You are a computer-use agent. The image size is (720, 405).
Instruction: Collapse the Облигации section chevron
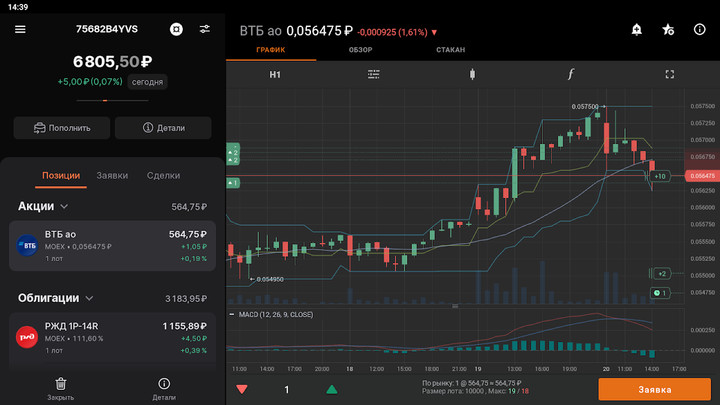90,298
